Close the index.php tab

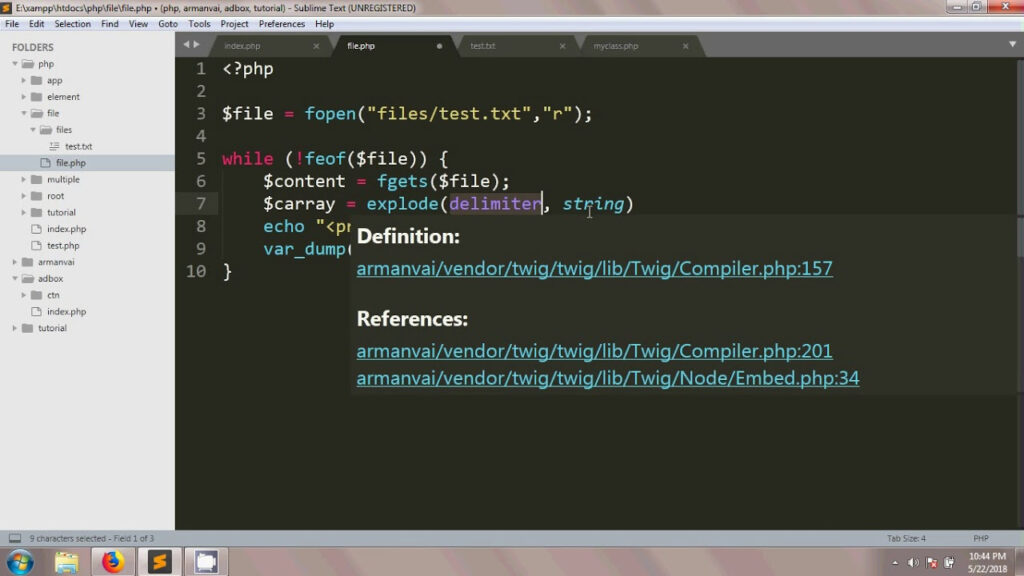pyautogui.click(x=316, y=46)
